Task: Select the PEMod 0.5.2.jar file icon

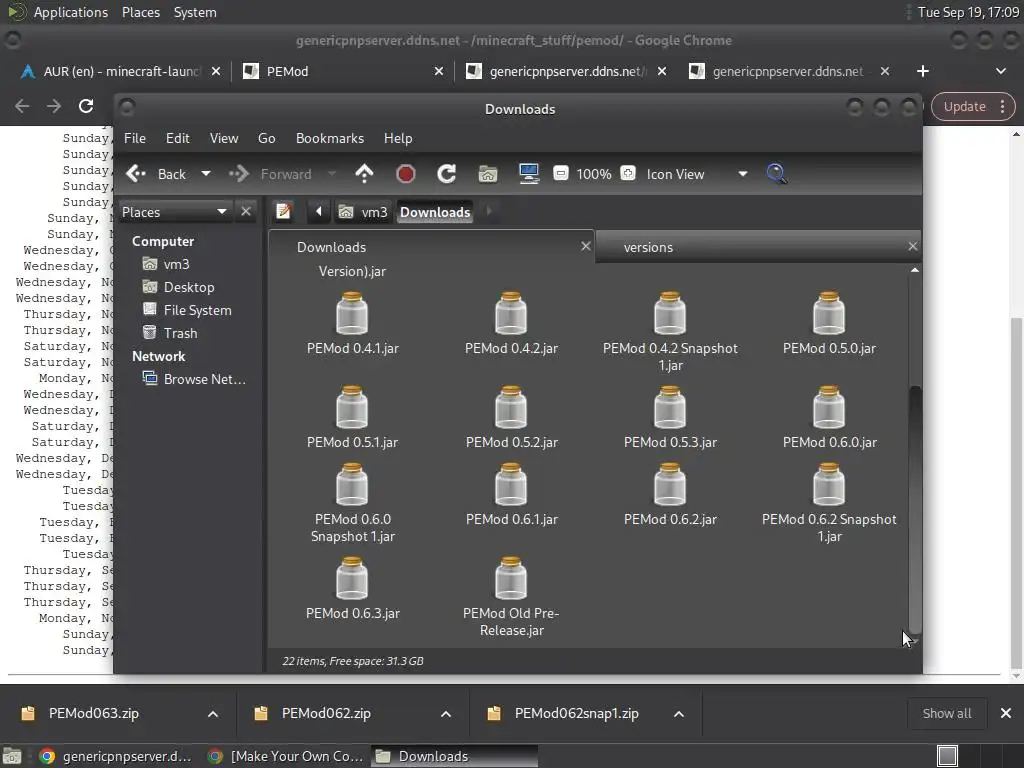Action: click(511, 408)
